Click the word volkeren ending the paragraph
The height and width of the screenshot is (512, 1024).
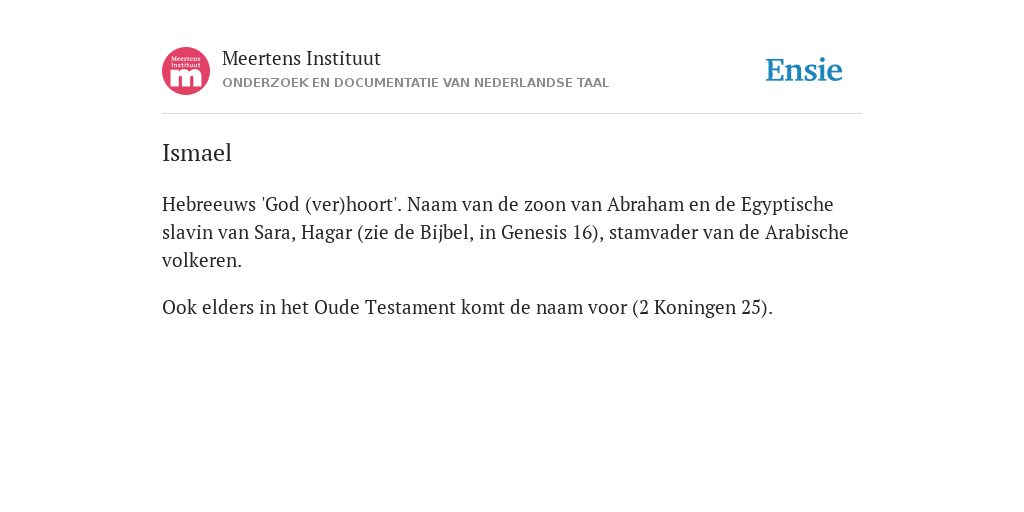coord(202,261)
